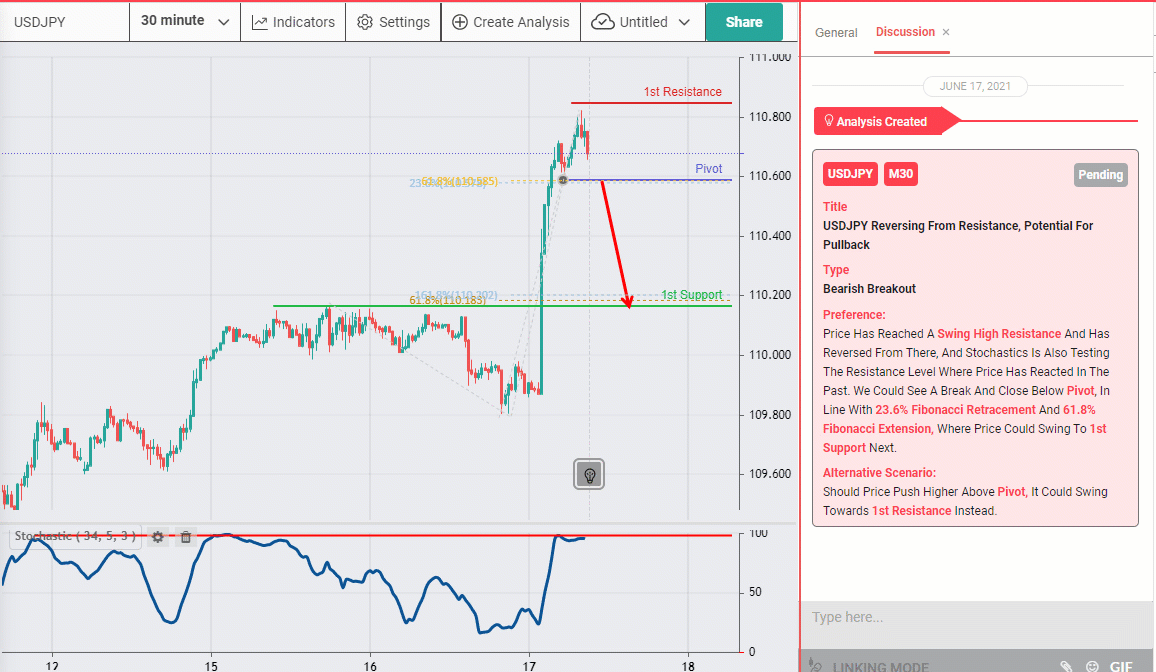Open the emoji picker smiley icon
1156x672 pixels.
[1093, 666]
